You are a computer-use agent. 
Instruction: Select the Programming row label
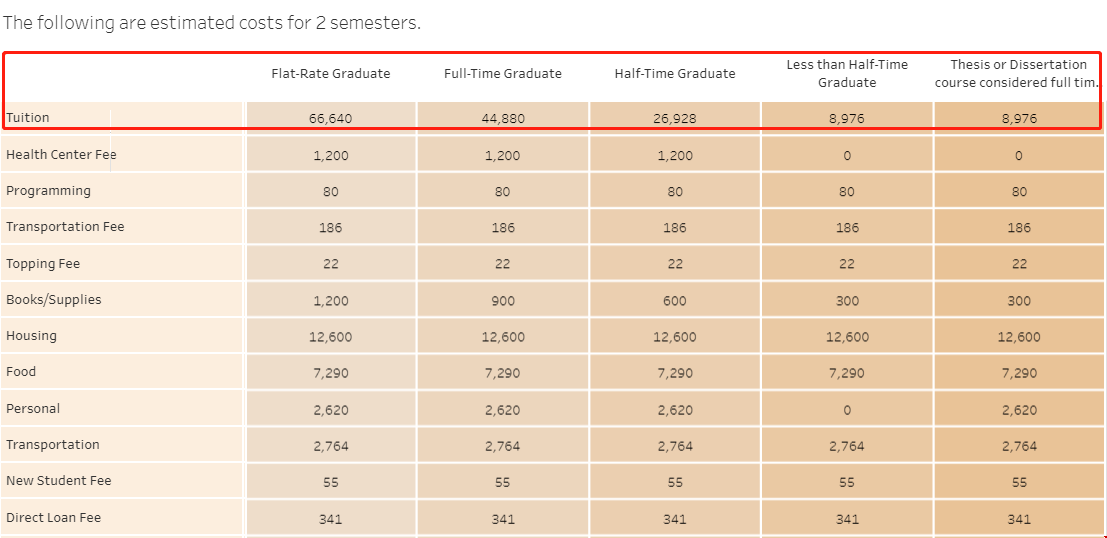(x=48, y=191)
